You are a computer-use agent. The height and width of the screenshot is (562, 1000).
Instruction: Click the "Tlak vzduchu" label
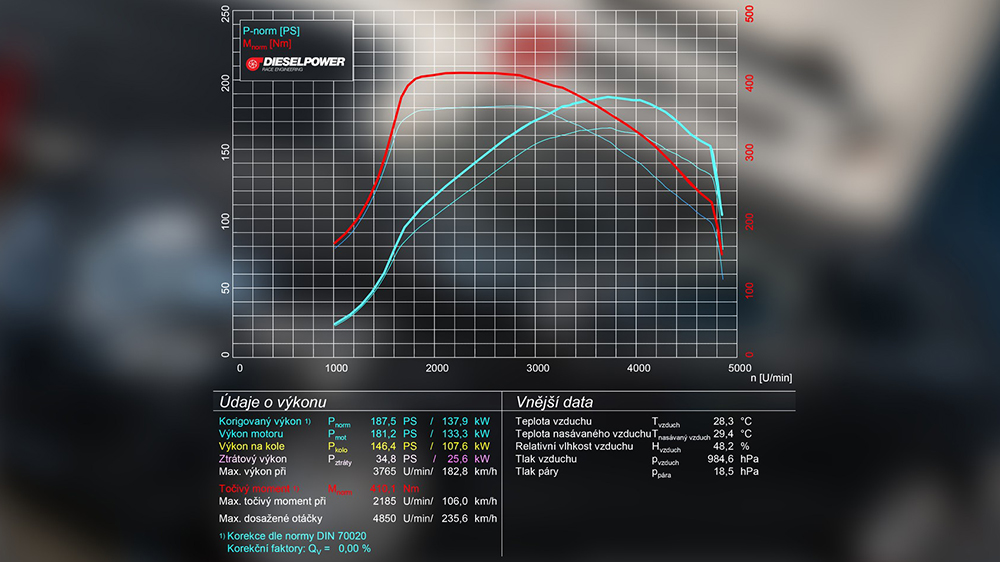(x=546, y=459)
